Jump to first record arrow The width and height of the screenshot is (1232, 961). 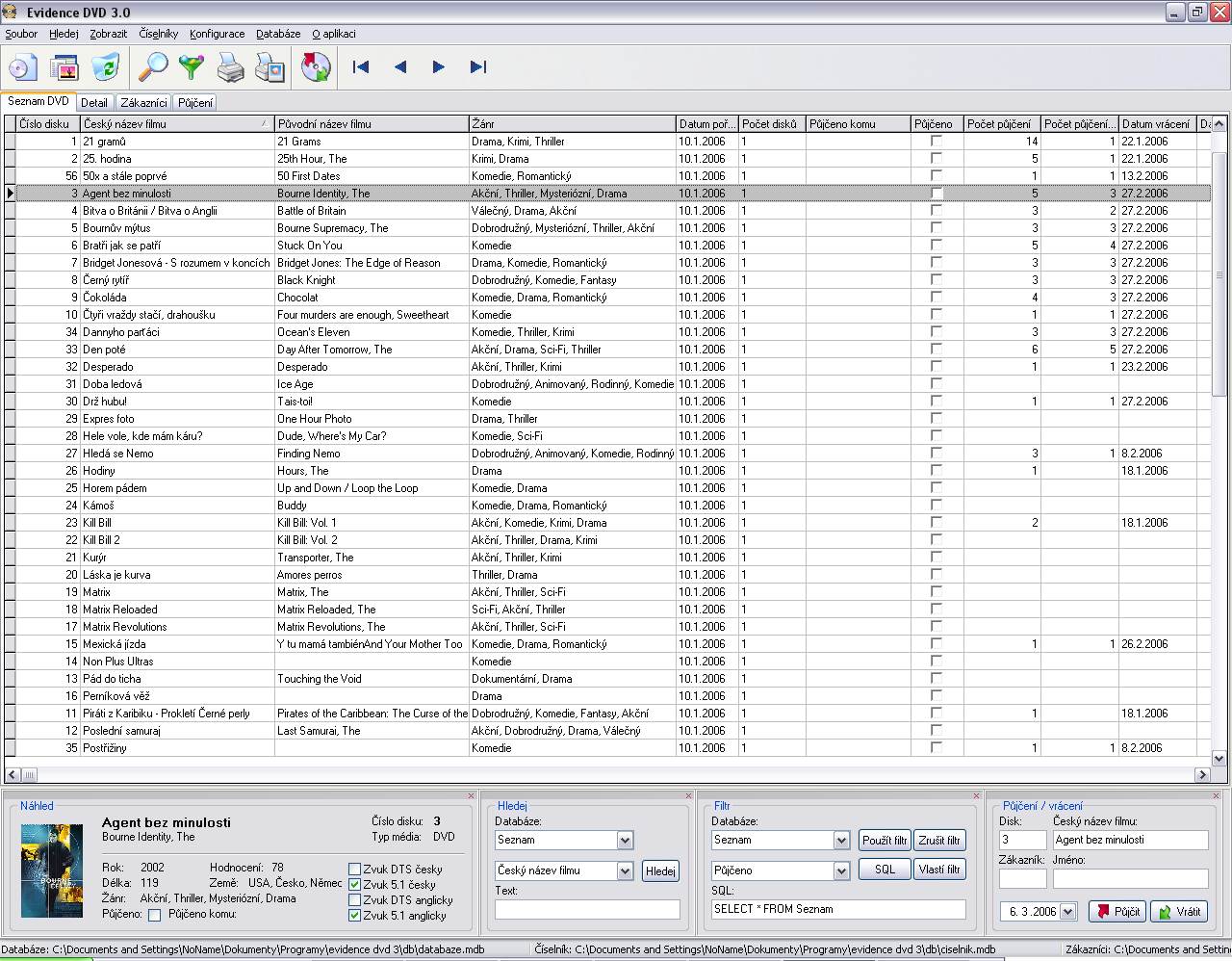pos(361,67)
